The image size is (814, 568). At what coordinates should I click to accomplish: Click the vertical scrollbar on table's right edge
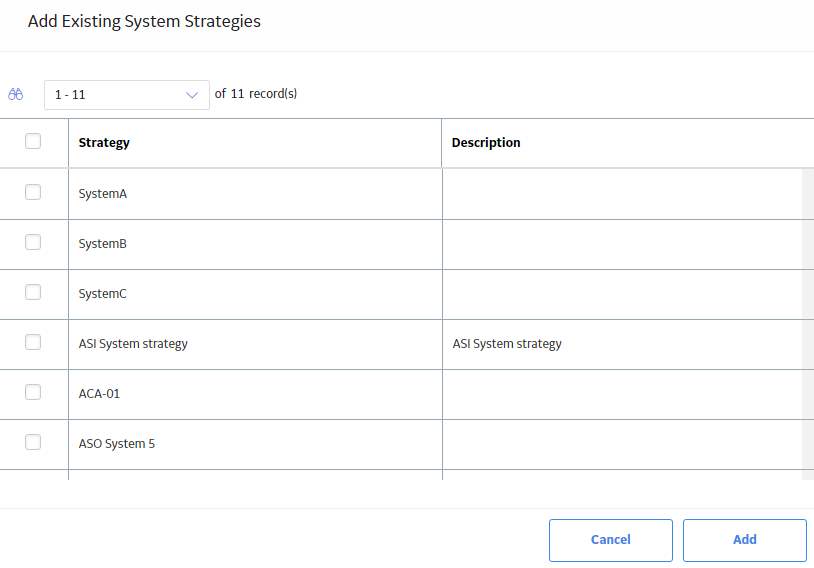click(x=808, y=323)
